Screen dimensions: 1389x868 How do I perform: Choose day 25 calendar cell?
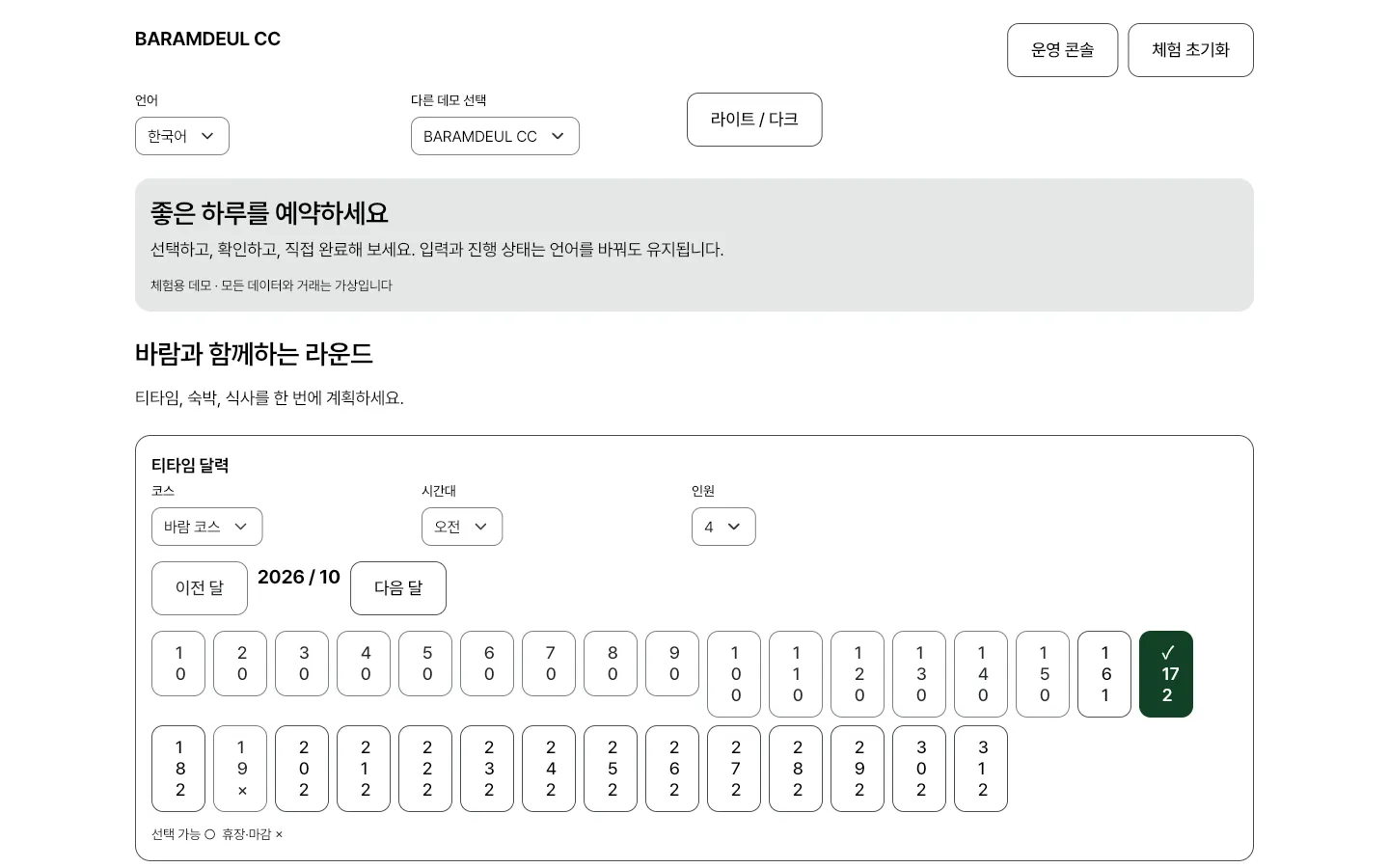[611, 769]
